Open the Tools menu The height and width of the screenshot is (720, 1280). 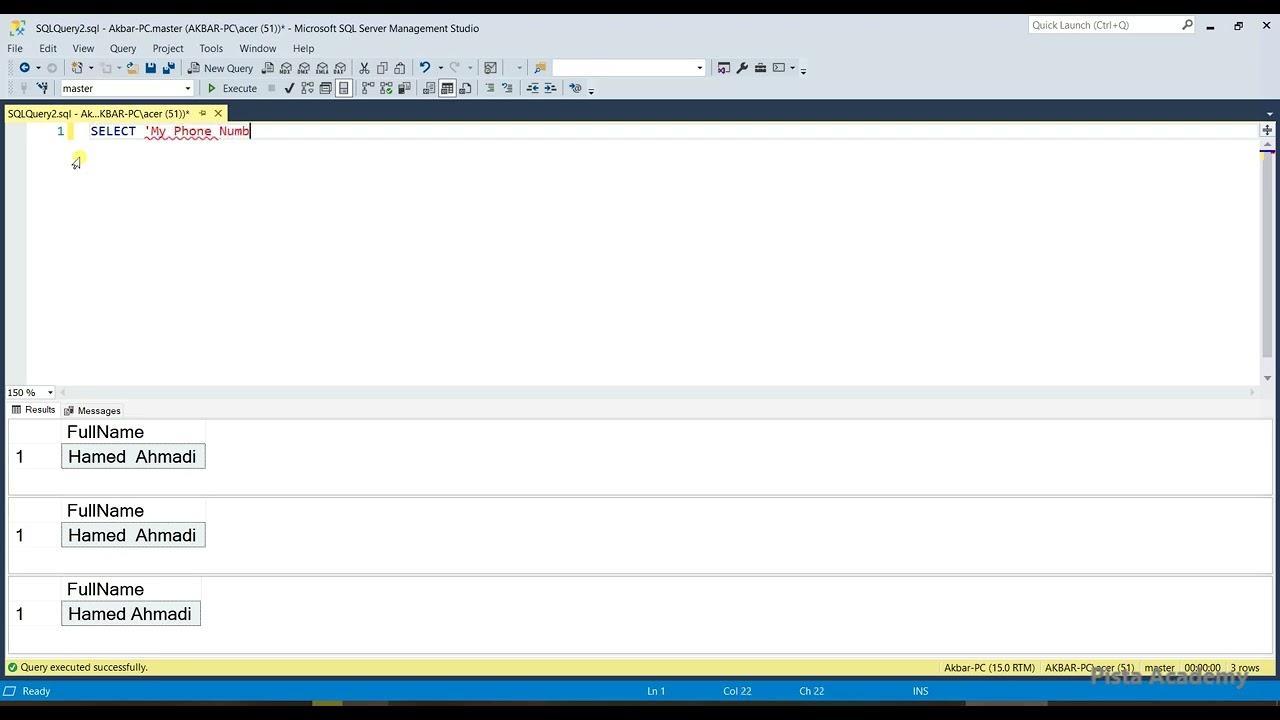point(211,48)
